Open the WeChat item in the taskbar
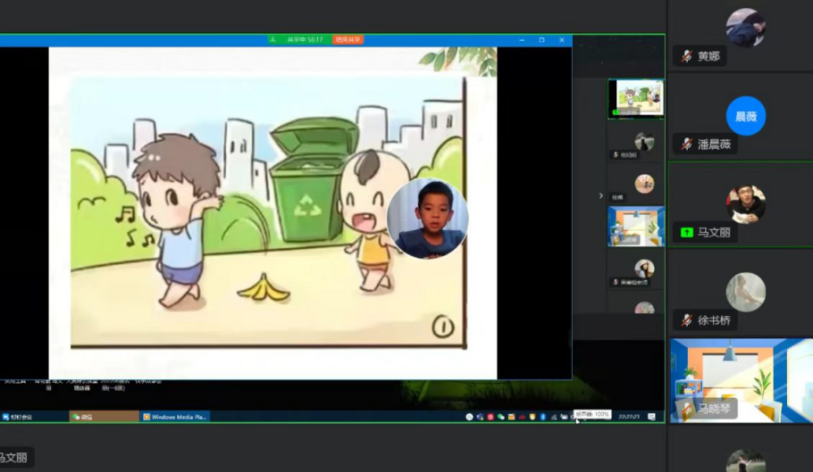This screenshot has width=813, height=472. (x=103, y=416)
